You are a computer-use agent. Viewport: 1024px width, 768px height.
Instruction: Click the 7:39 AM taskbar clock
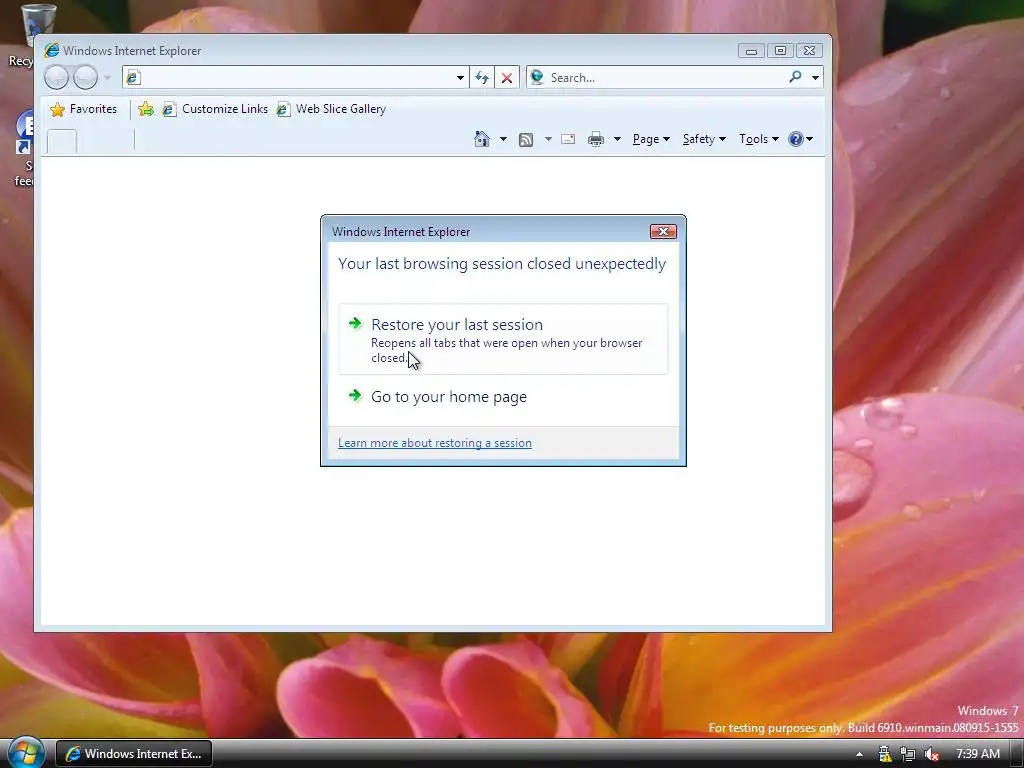tap(978, 754)
